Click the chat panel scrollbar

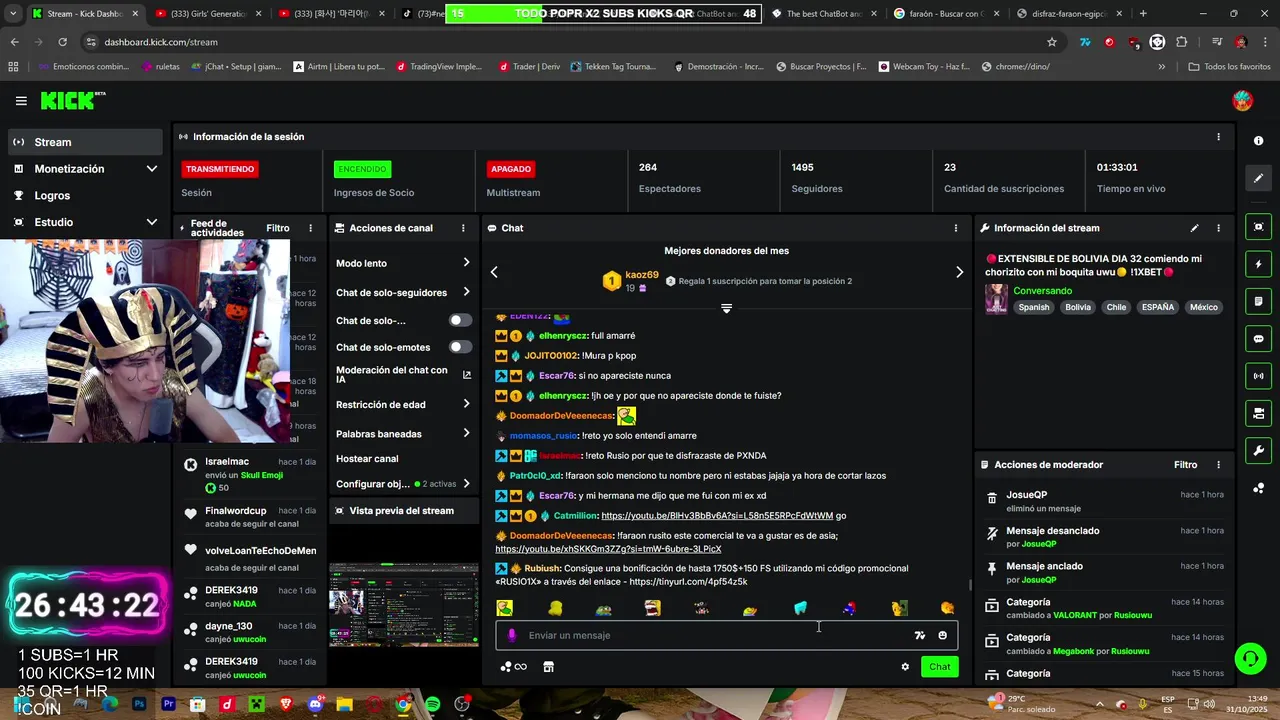(x=970, y=585)
